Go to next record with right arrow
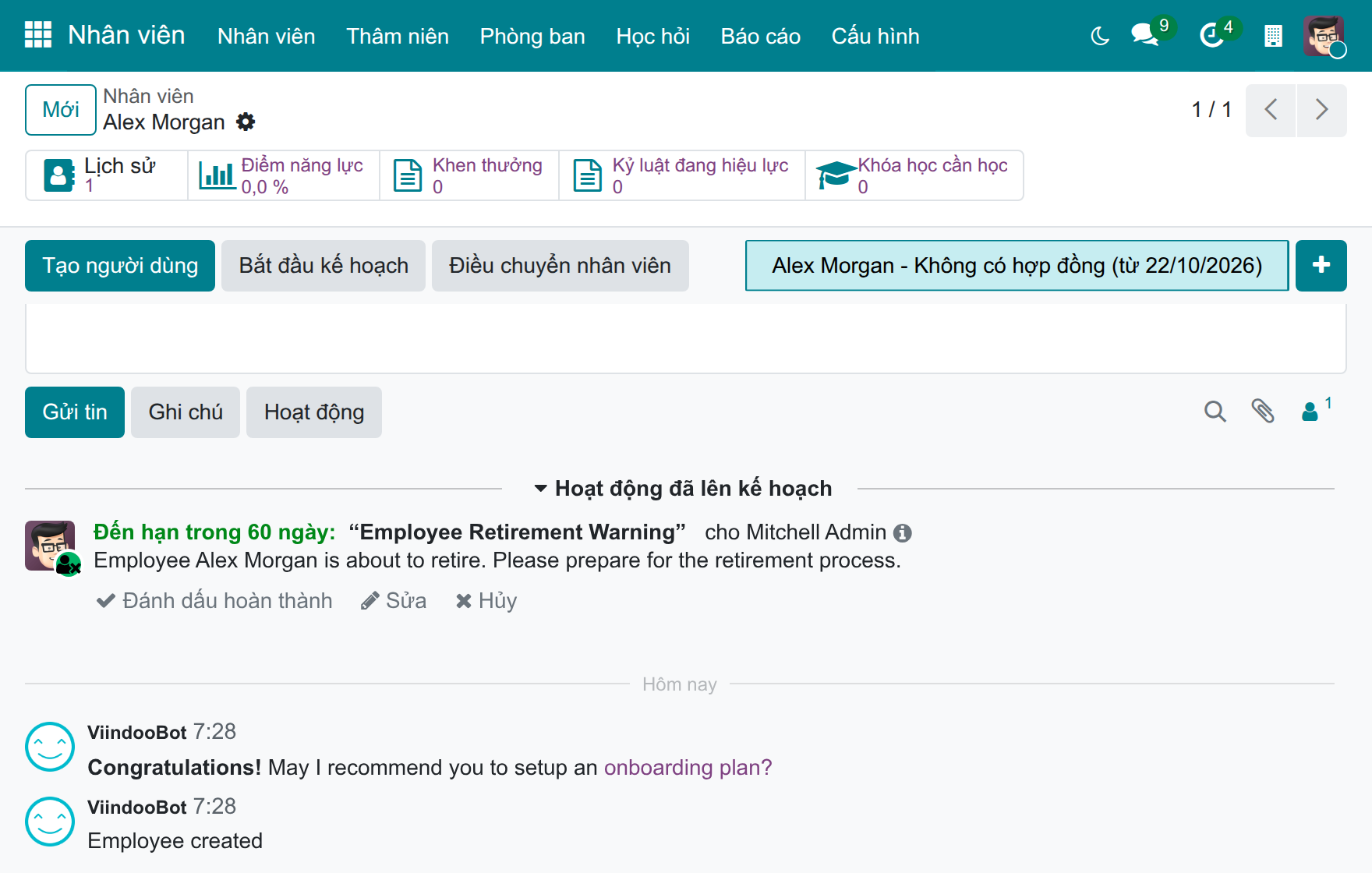This screenshot has height=873, width=1372. tap(1321, 110)
